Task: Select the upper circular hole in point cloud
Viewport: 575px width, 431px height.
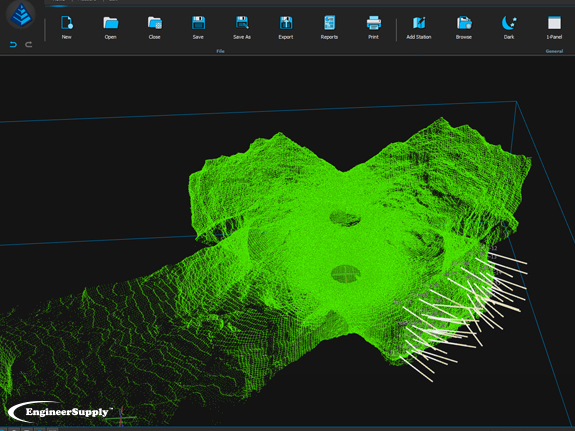Action: coord(345,218)
